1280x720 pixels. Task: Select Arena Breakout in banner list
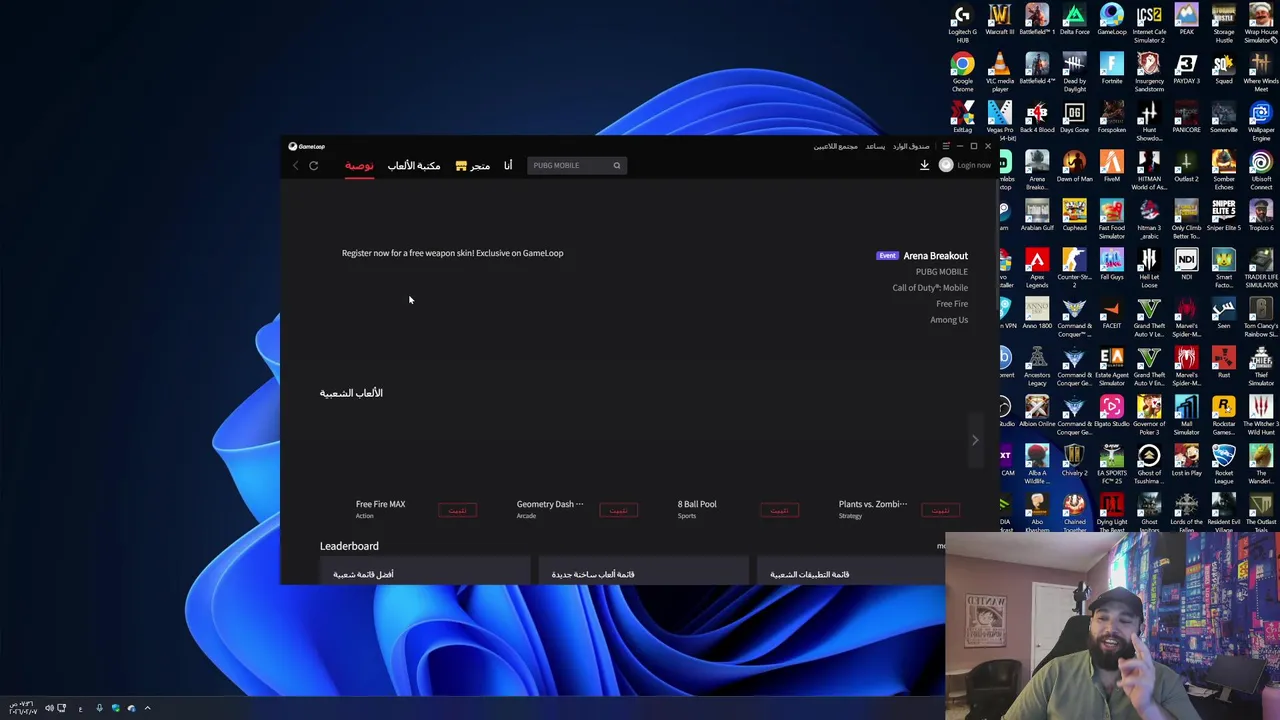(935, 256)
